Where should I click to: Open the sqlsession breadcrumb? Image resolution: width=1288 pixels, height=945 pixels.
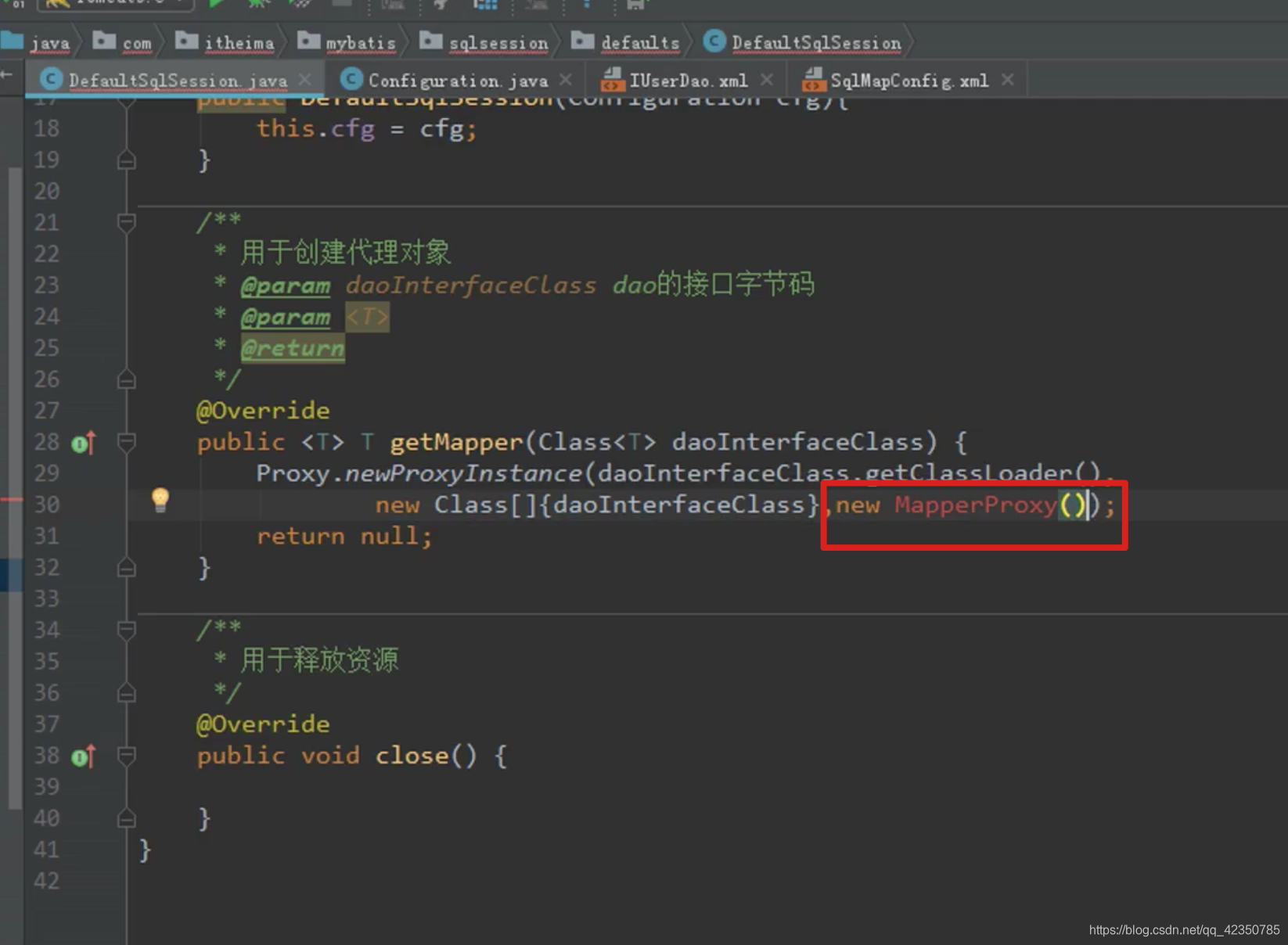click(498, 43)
